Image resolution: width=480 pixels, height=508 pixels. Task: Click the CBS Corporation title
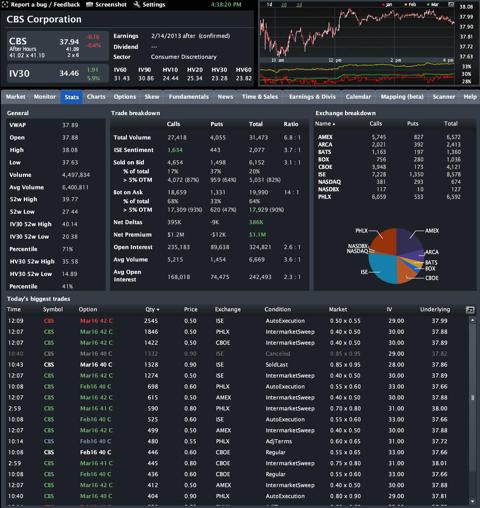[x=44, y=19]
